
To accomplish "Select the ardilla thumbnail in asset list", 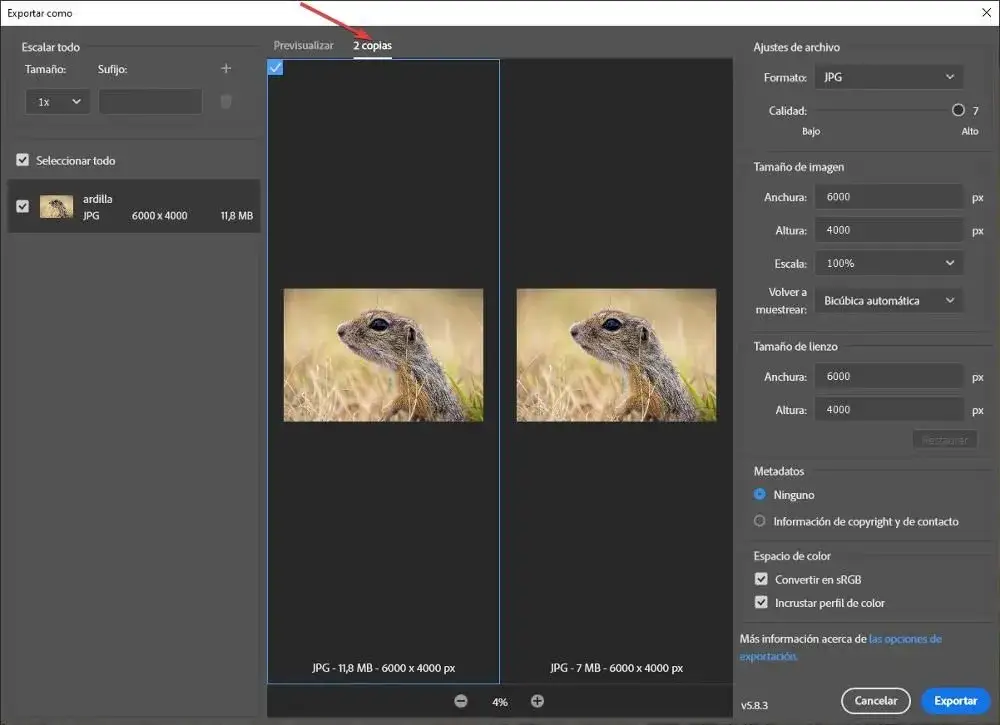I will (56, 207).
